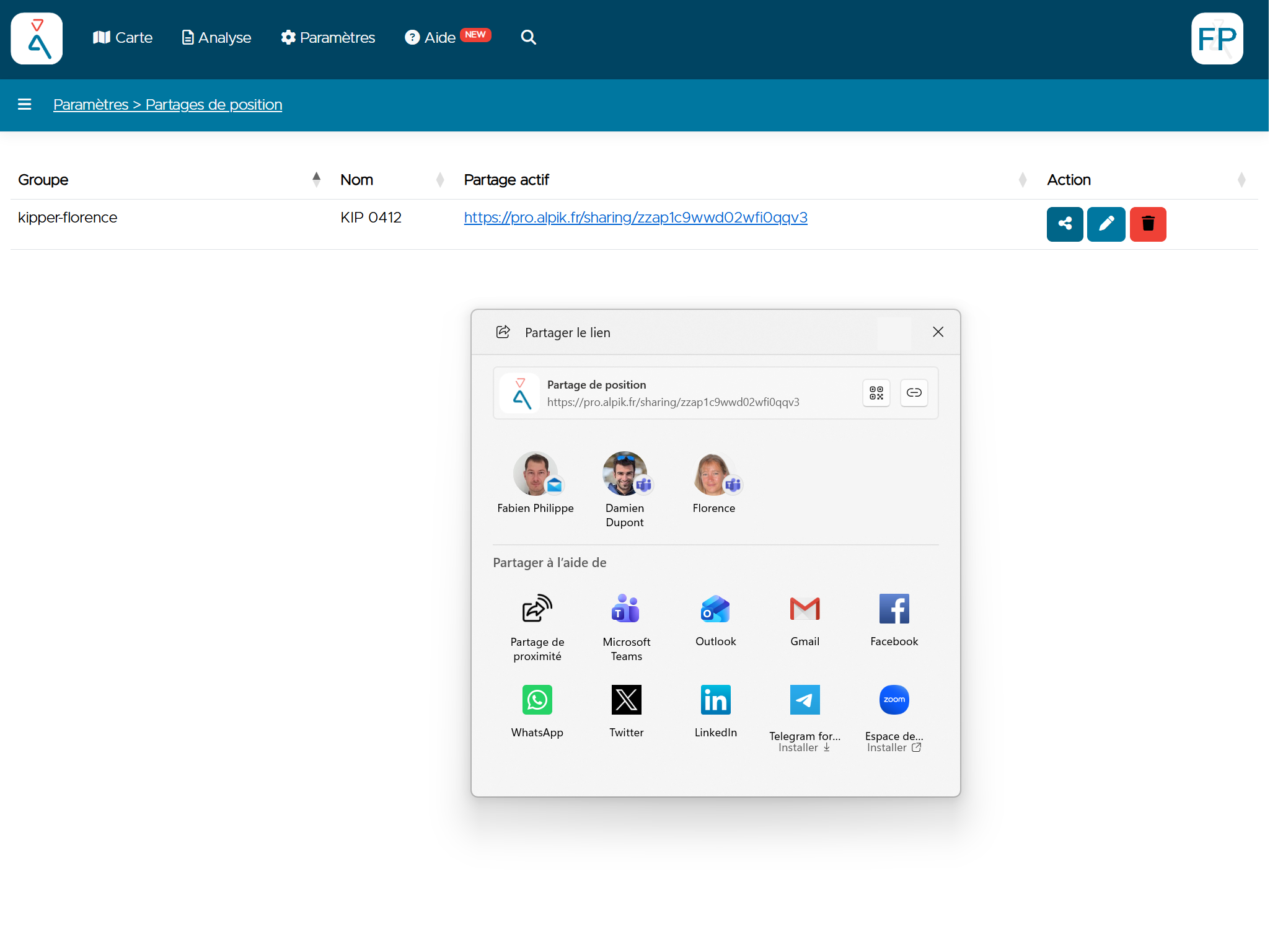1270x952 pixels.
Task: Click the Partage de position URL text in dialog
Action: coord(673,402)
